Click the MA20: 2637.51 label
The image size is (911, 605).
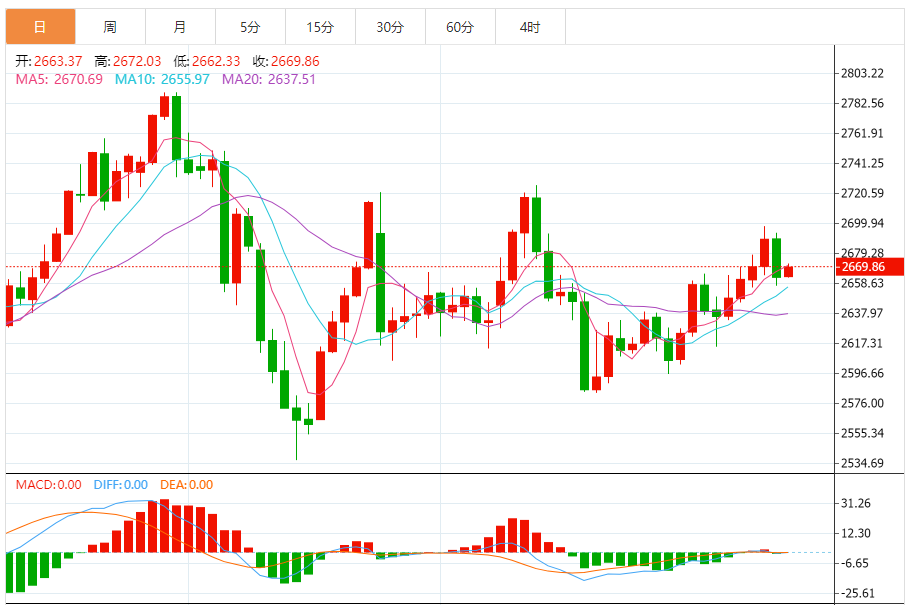pos(269,79)
